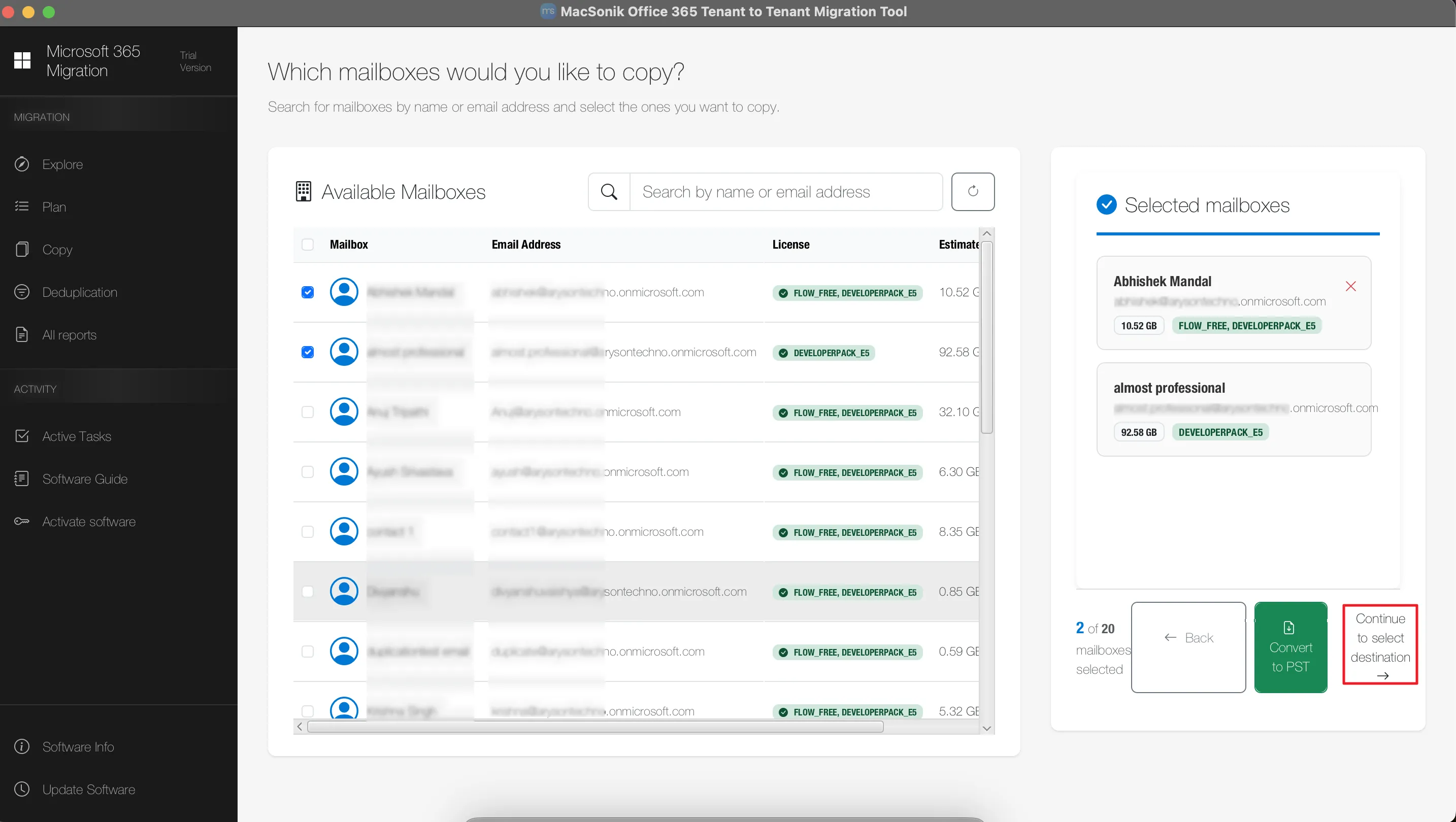This screenshot has width=1456, height=822.
Task: Click avatar icon in the 0.85 GB row
Action: pyautogui.click(x=344, y=592)
